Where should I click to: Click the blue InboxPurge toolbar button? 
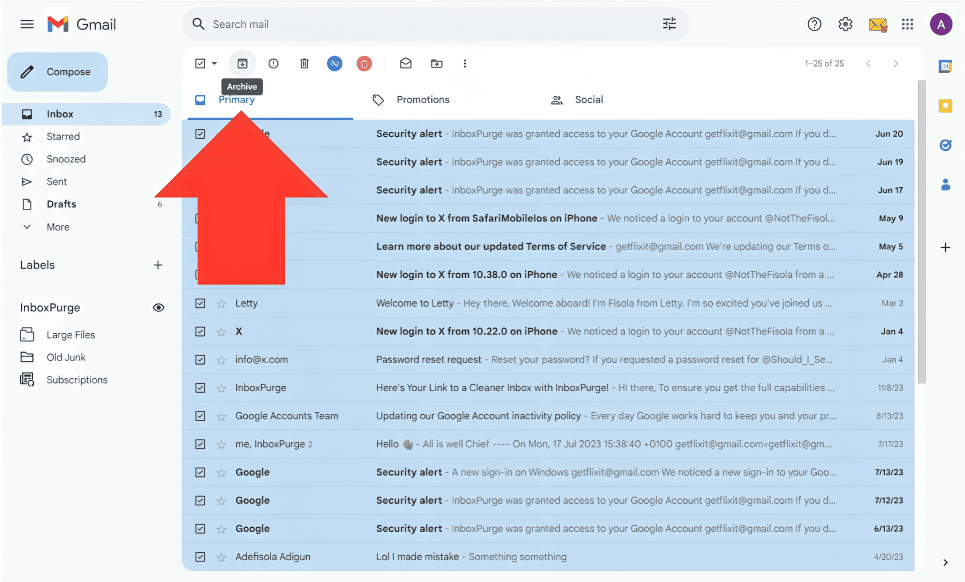(334, 63)
